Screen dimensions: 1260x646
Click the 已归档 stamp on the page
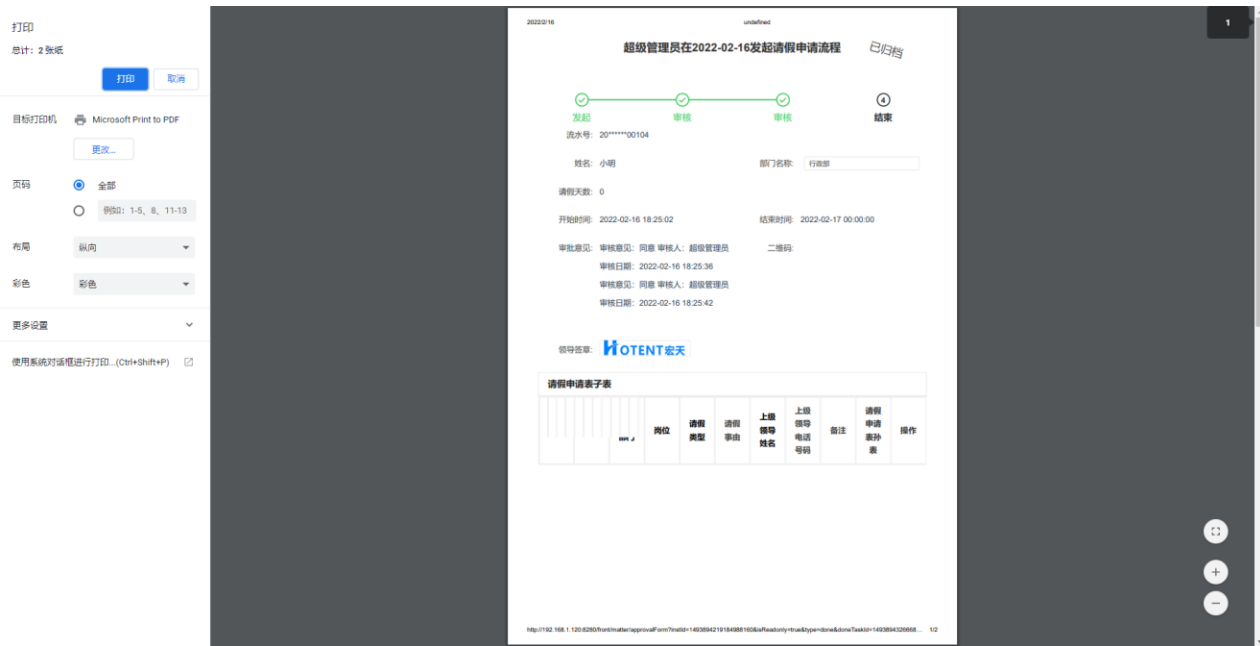click(886, 49)
